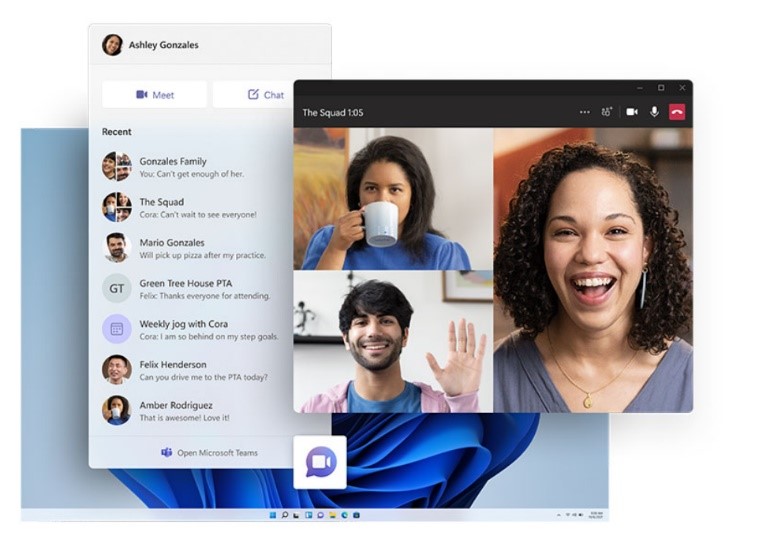Click the purple Teams Chat icon tile
The image size is (770, 554).
coord(320,462)
